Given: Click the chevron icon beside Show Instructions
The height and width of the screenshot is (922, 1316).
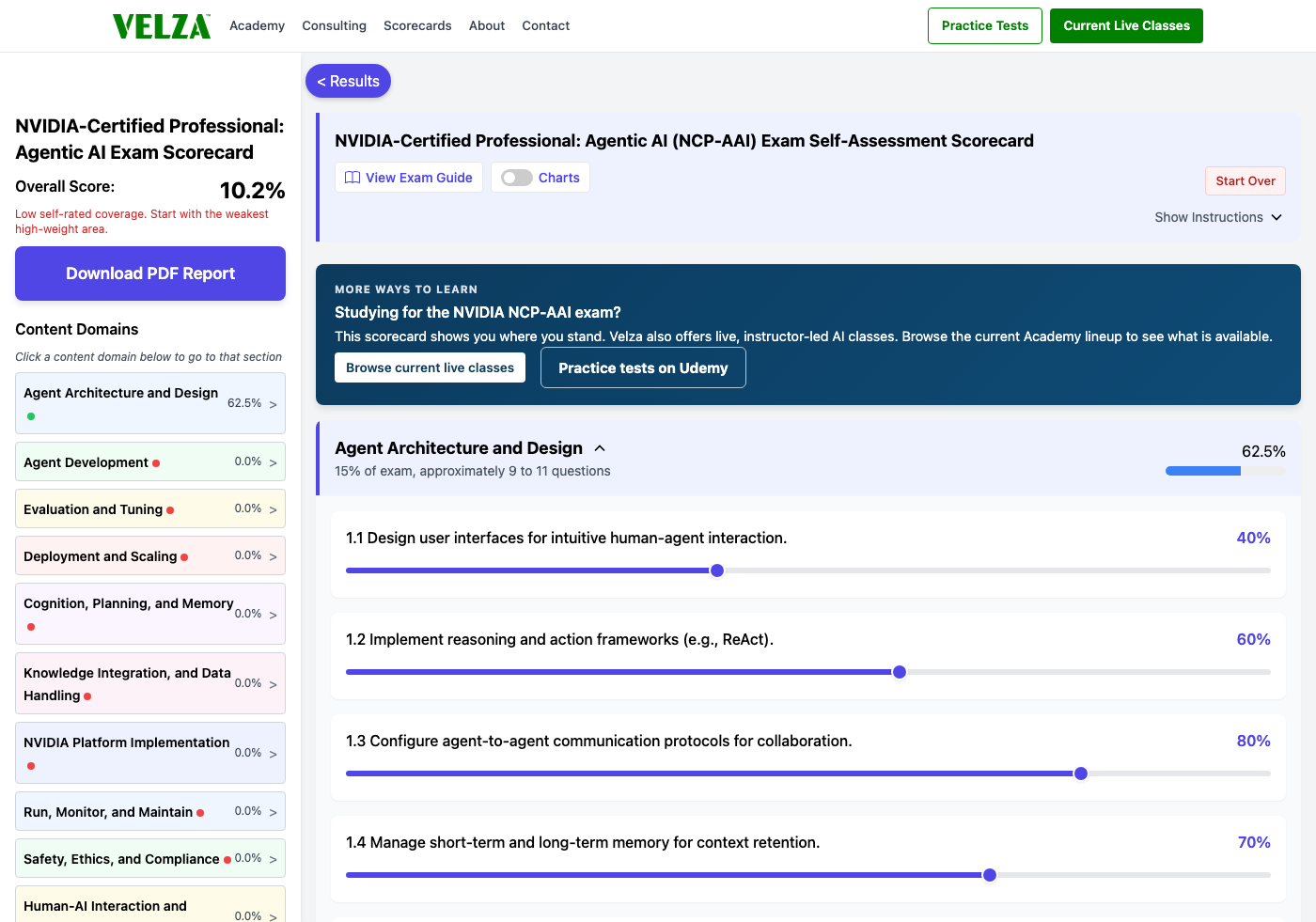Looking at the screenshot, I should tap(1277, 217).
